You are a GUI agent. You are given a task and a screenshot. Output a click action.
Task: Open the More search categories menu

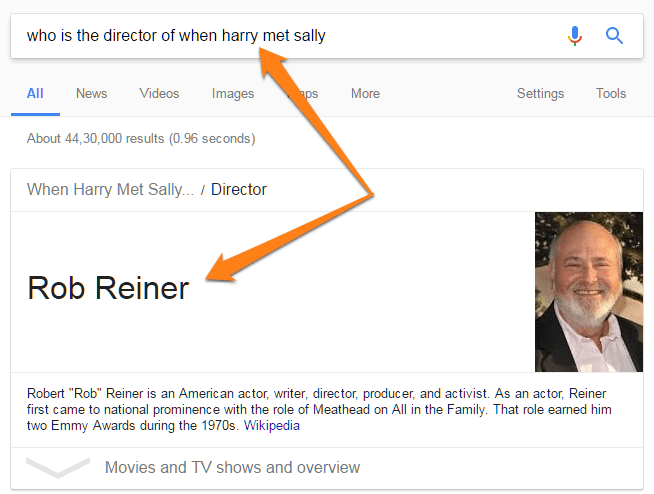pyautogui.click(x=365, y=93)
